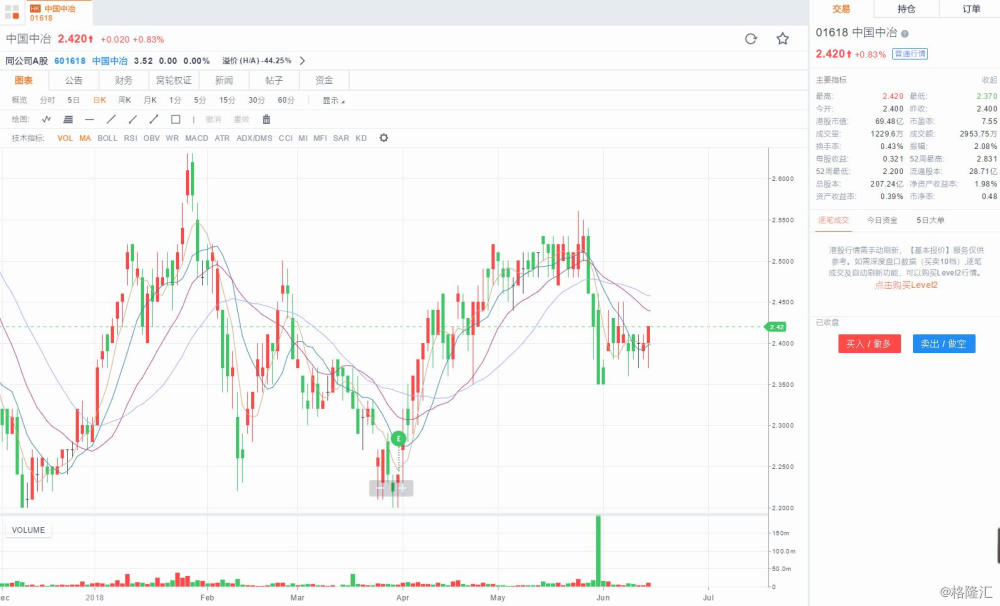Click the 中国中冶 01618 window tab

pyautogui.click(x=59, y=13)
